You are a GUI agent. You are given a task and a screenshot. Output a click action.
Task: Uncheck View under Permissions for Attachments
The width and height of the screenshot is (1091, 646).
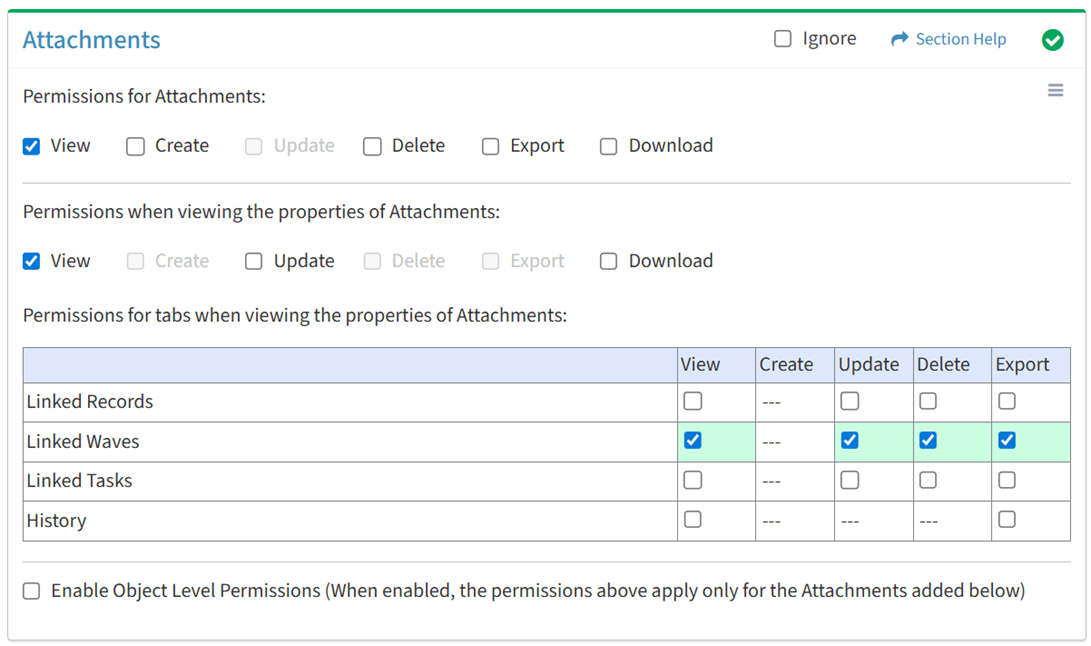pyautogui.click(x=31, y=146)
